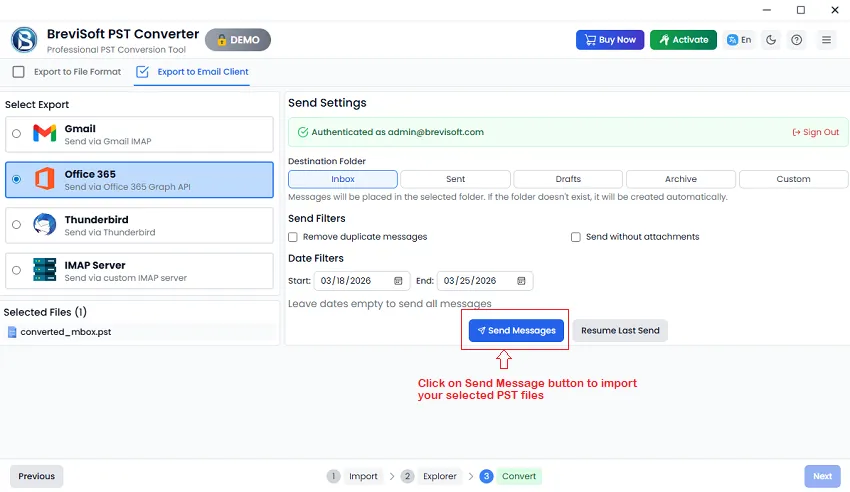Select the IMAP Server radio button
850x492 pixels.
point(16,270)
